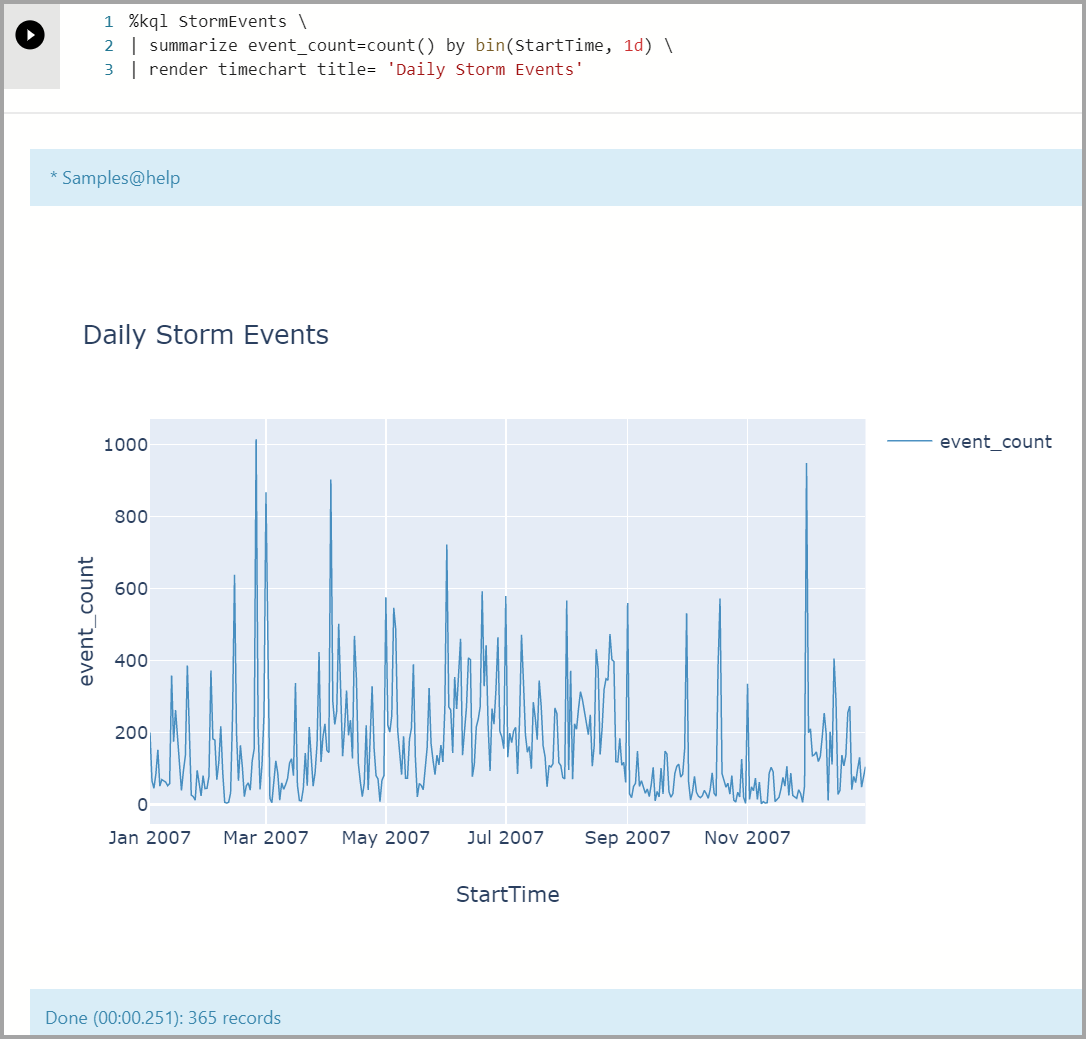Click line number 2 in the code cell
The image size is (1086, 1039).
108,45
